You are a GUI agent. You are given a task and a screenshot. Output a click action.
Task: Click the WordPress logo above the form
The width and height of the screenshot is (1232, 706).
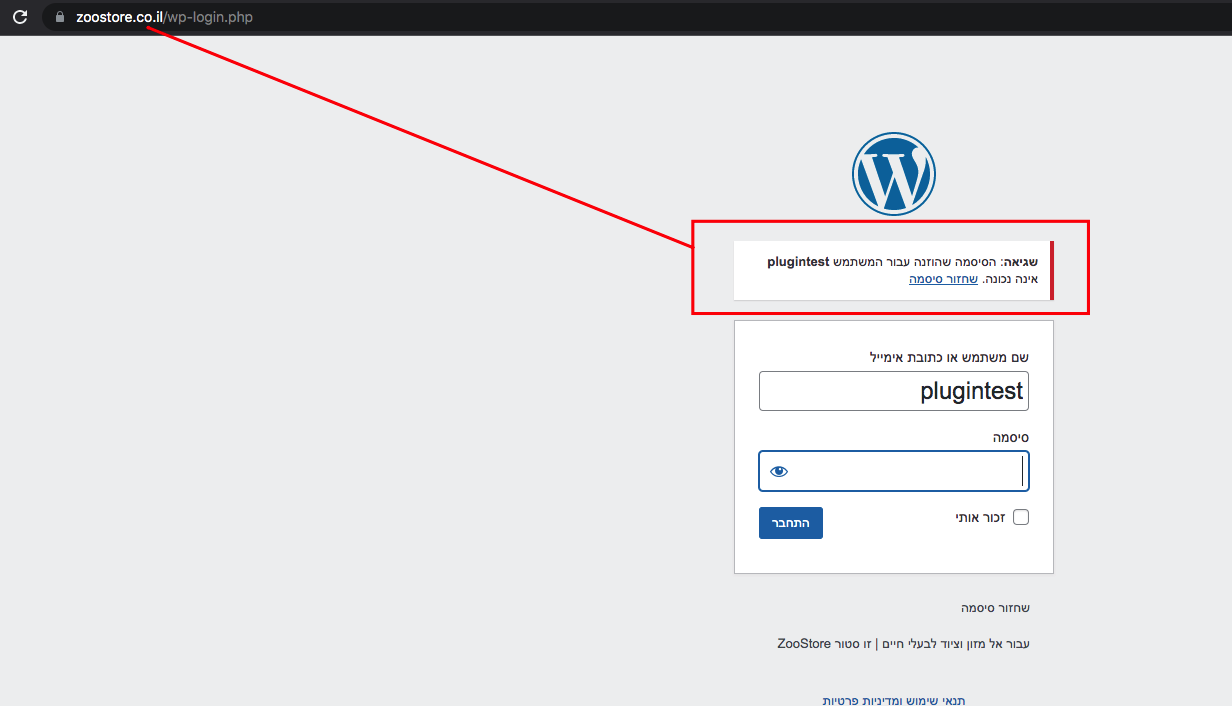coord(894,174)
